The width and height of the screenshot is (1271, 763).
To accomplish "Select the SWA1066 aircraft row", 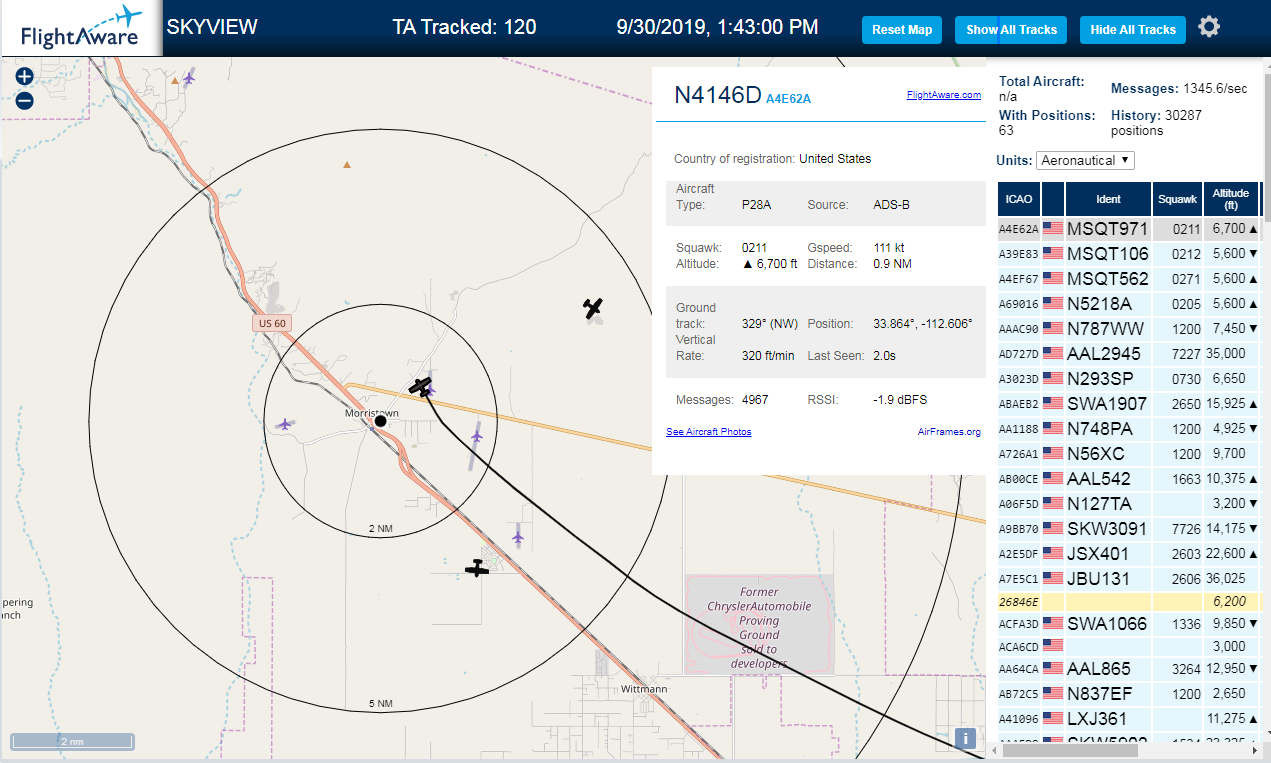I will pos(1129,625).
